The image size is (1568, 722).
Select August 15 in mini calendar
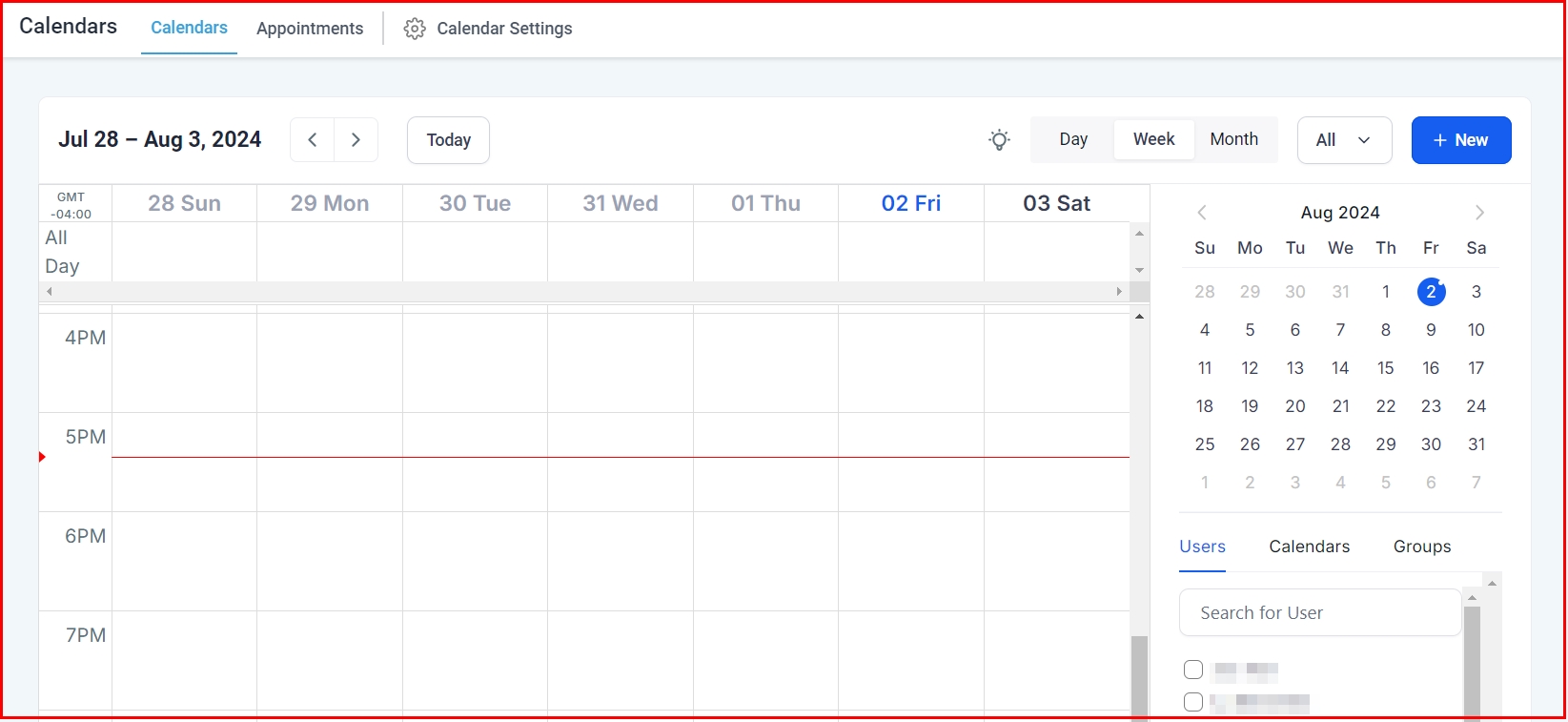1385,368
